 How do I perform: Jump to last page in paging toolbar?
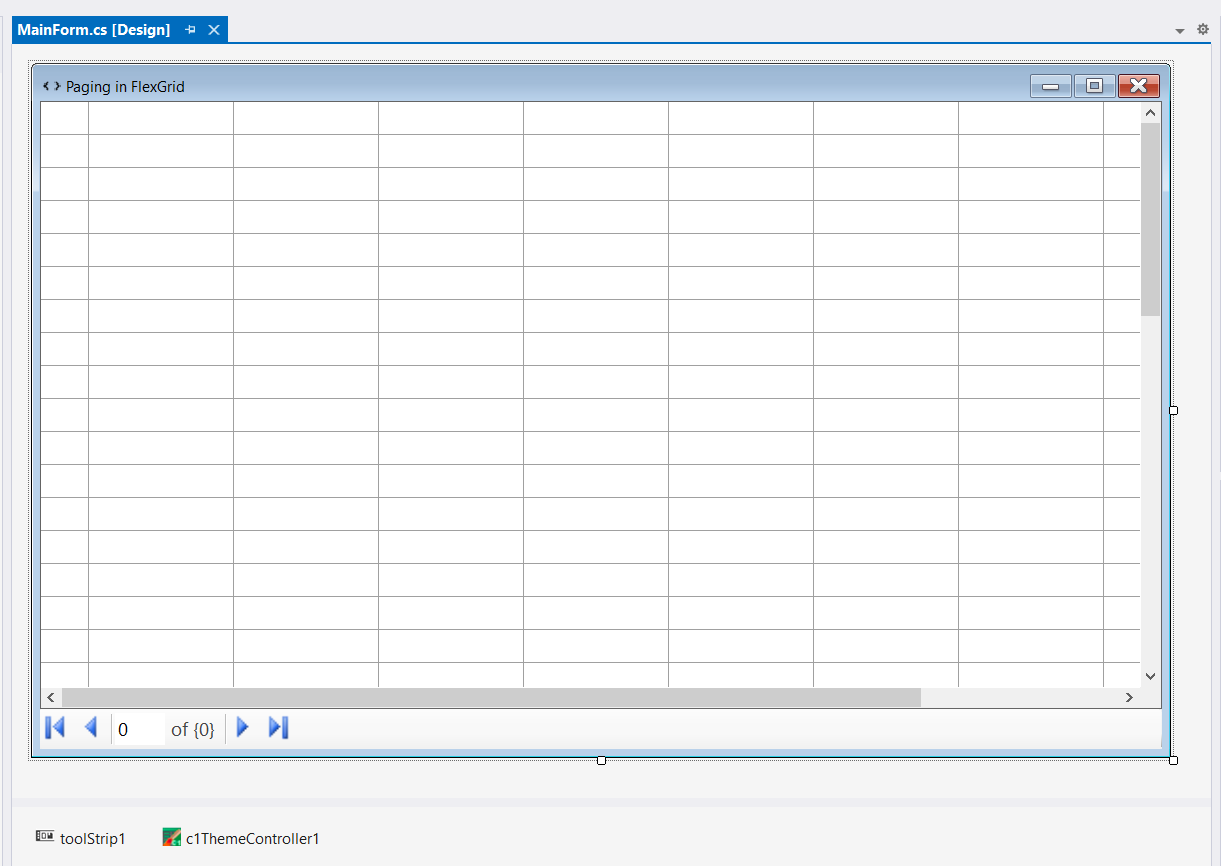(x=278, y=728)
